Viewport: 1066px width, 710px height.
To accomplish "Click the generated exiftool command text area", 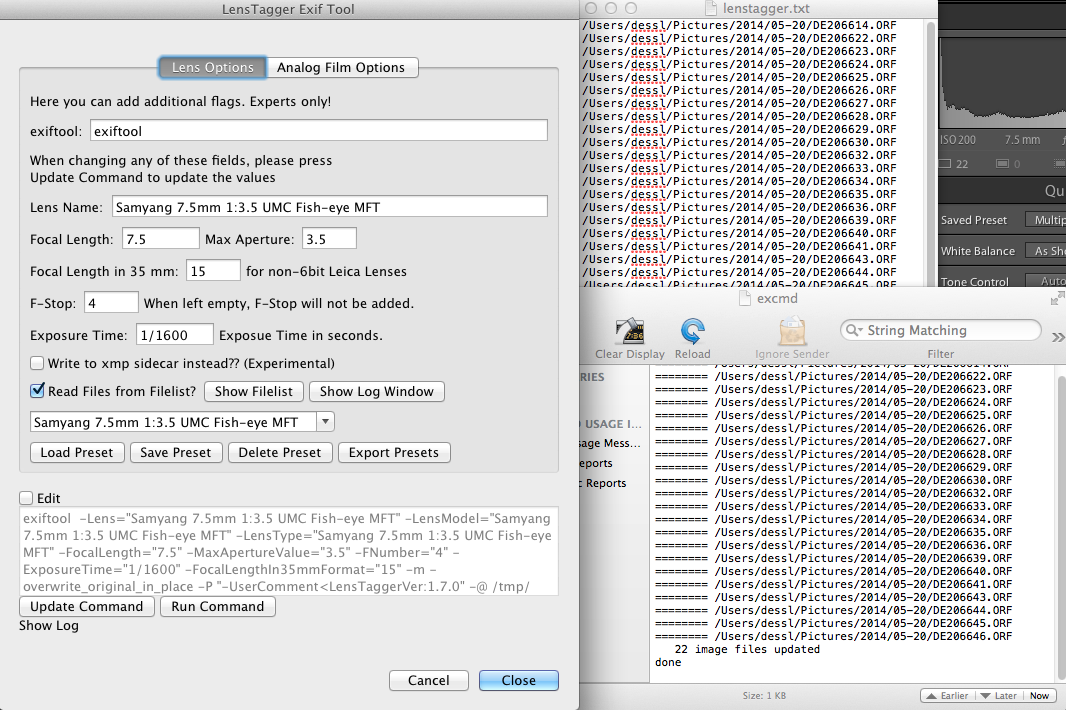I will (x=289, y=551).
